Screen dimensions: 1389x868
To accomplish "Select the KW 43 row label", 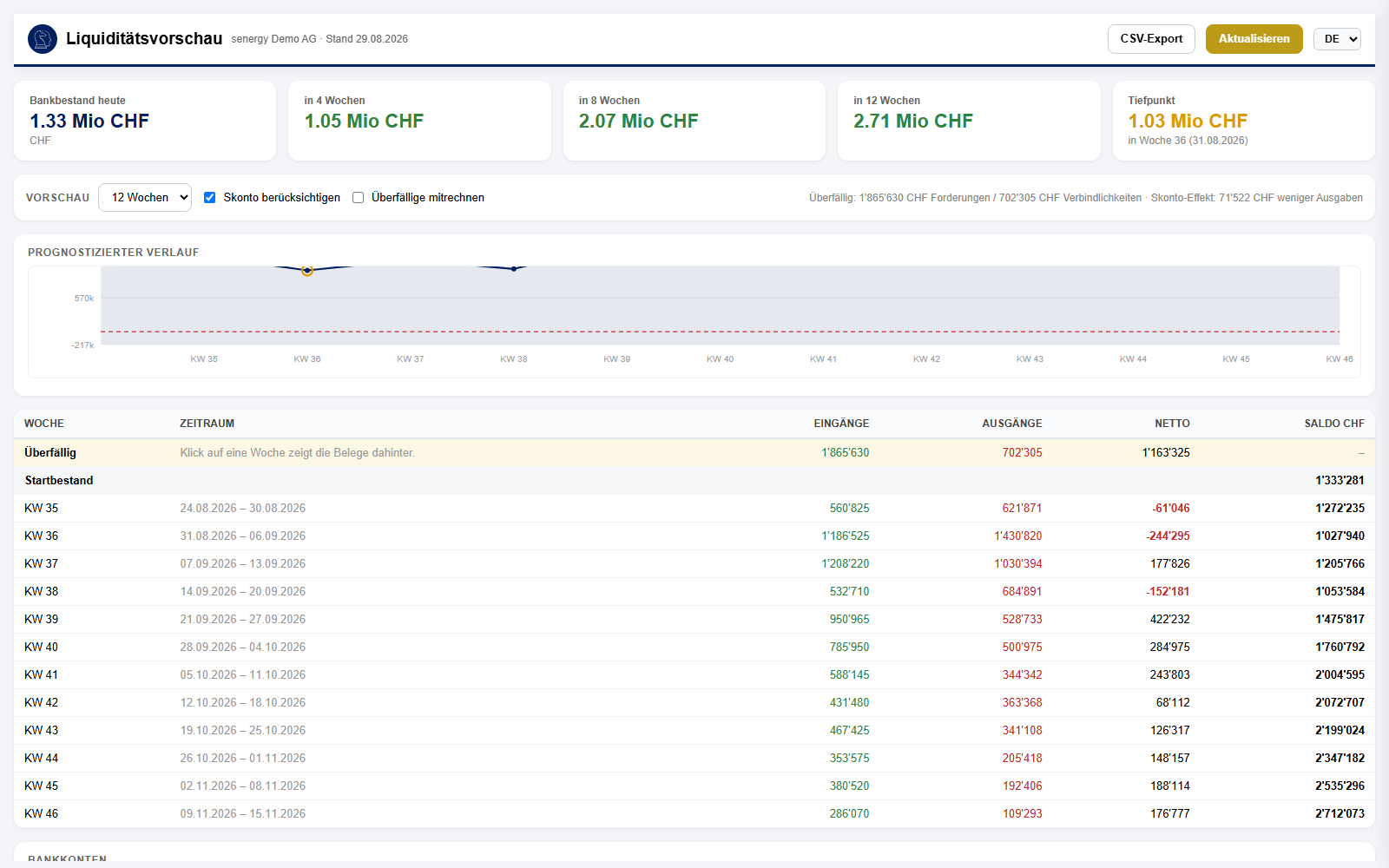I will click(x=42, y=731).
